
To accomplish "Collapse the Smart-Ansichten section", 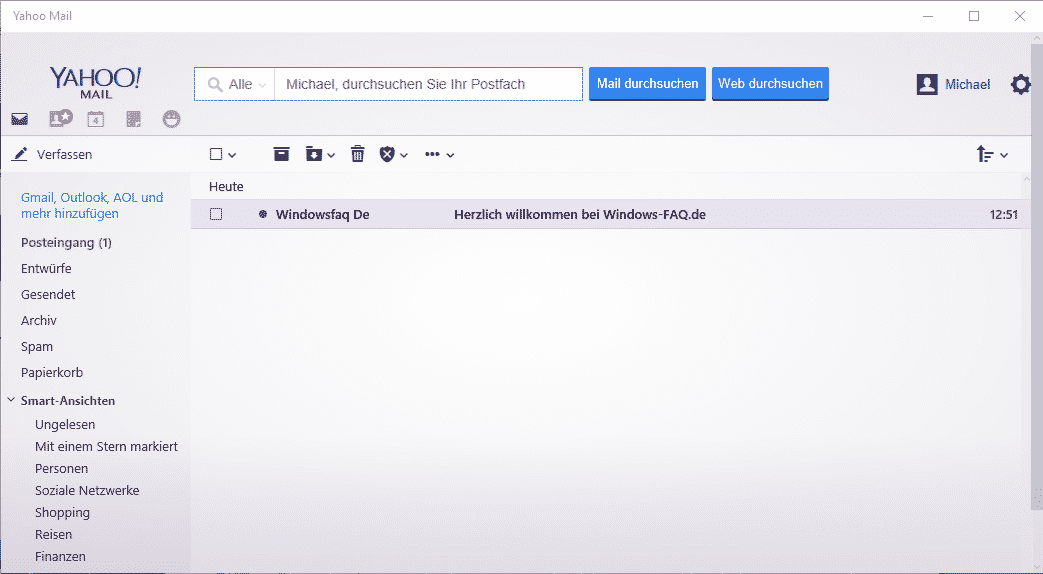I will (x=11, y=400).
